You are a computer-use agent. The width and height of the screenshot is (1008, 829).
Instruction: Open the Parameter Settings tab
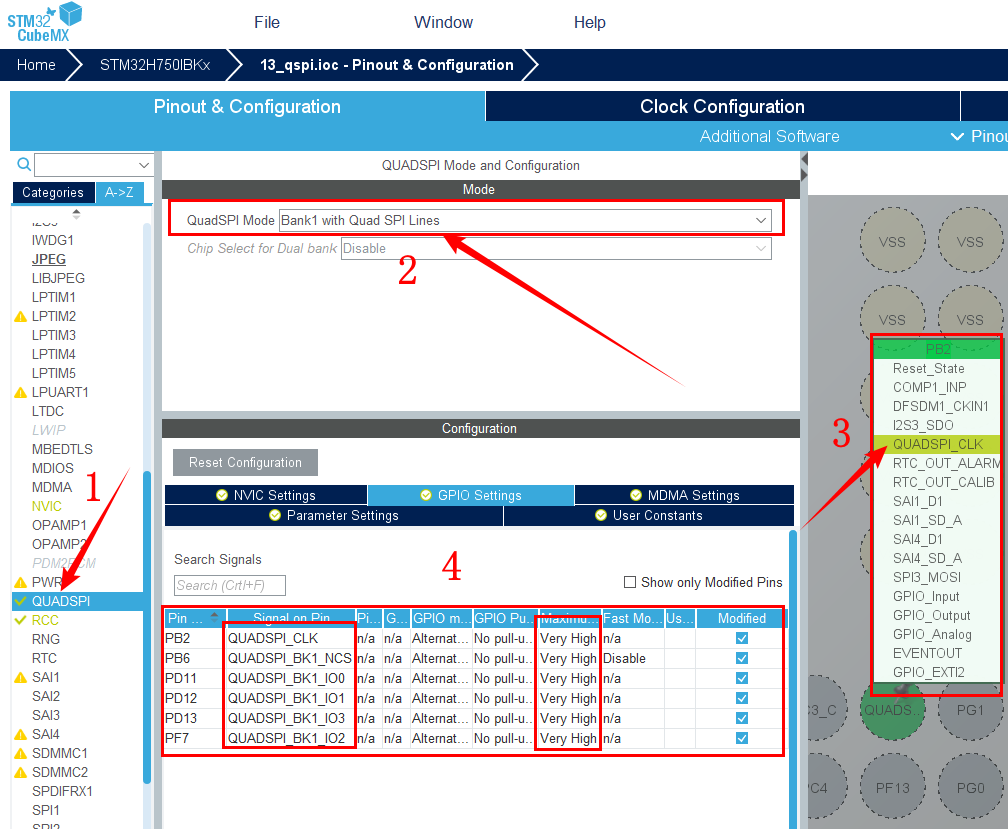pyautogui.click(x=334, y=515)
